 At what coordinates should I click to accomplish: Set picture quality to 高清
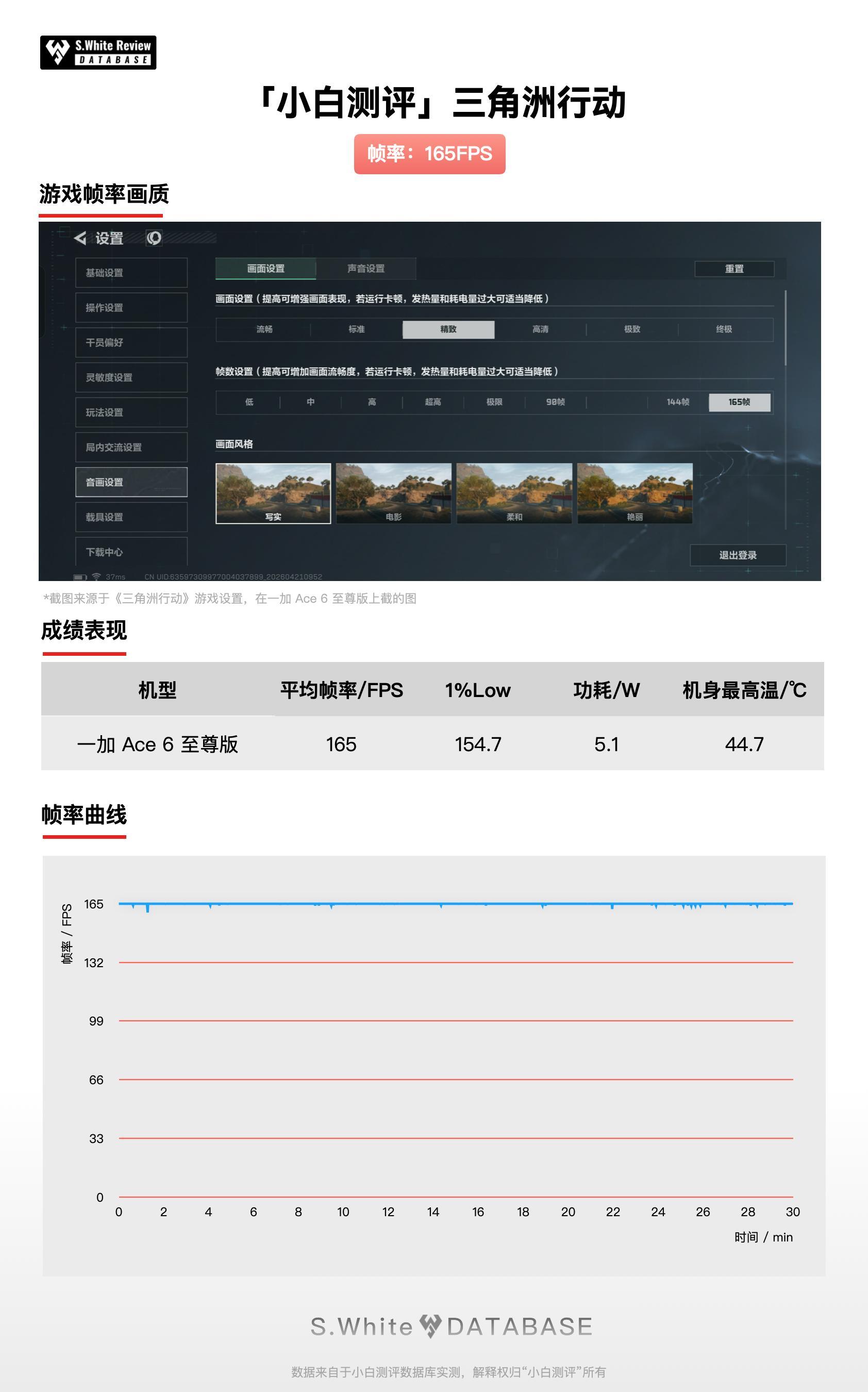(x=540, y=329)
